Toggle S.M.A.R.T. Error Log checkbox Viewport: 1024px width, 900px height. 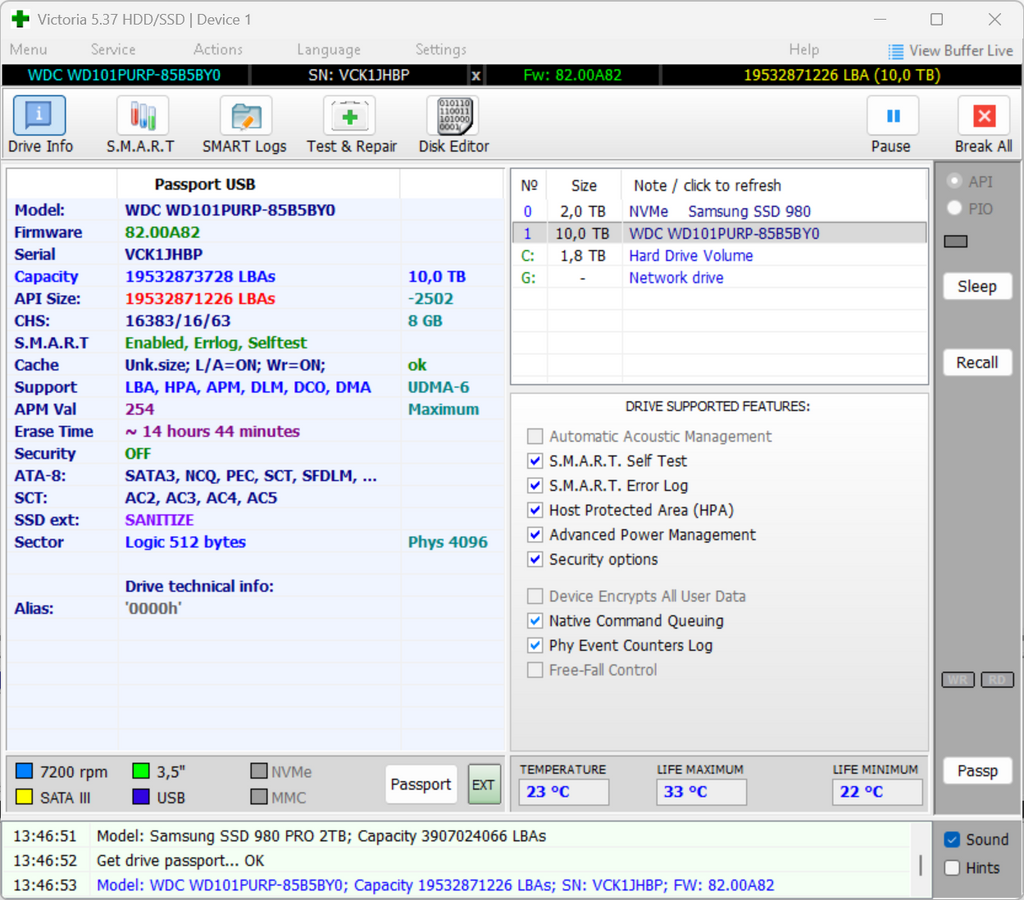535,486
